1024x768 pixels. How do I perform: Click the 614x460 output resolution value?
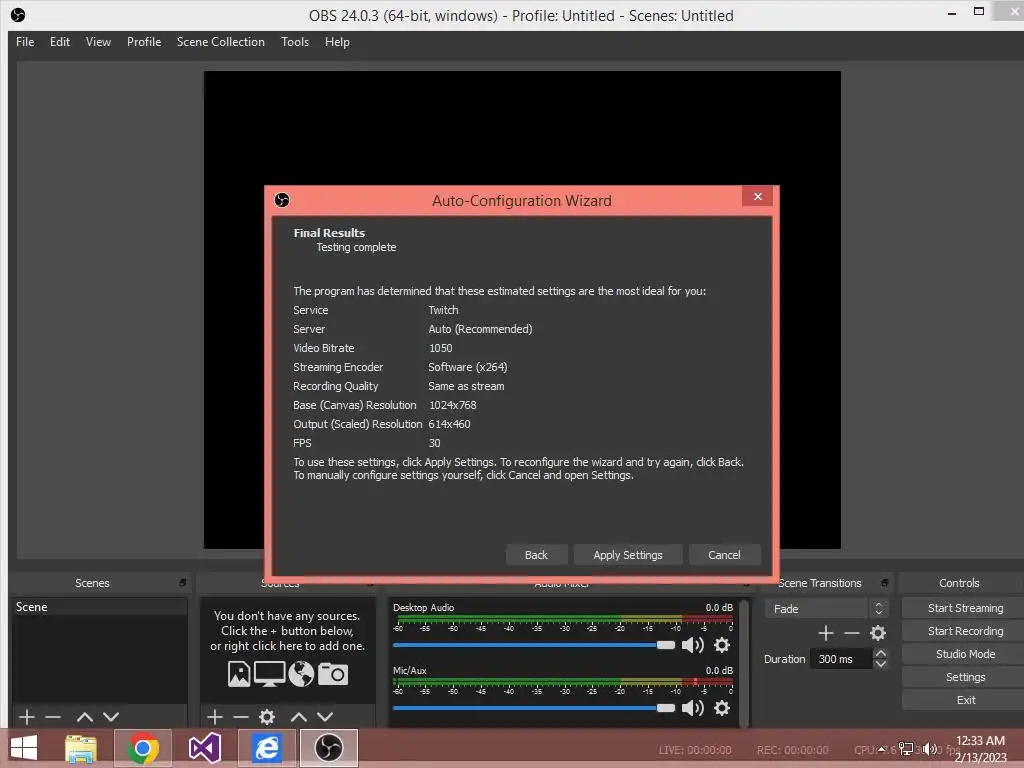(449, 424)
